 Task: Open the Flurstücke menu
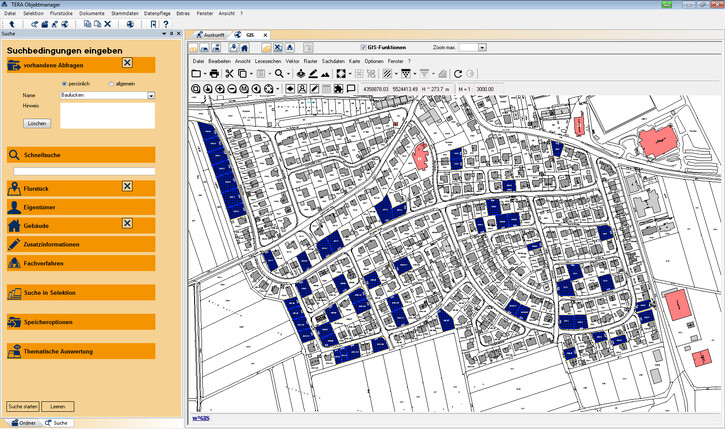(x=61, y=13)
